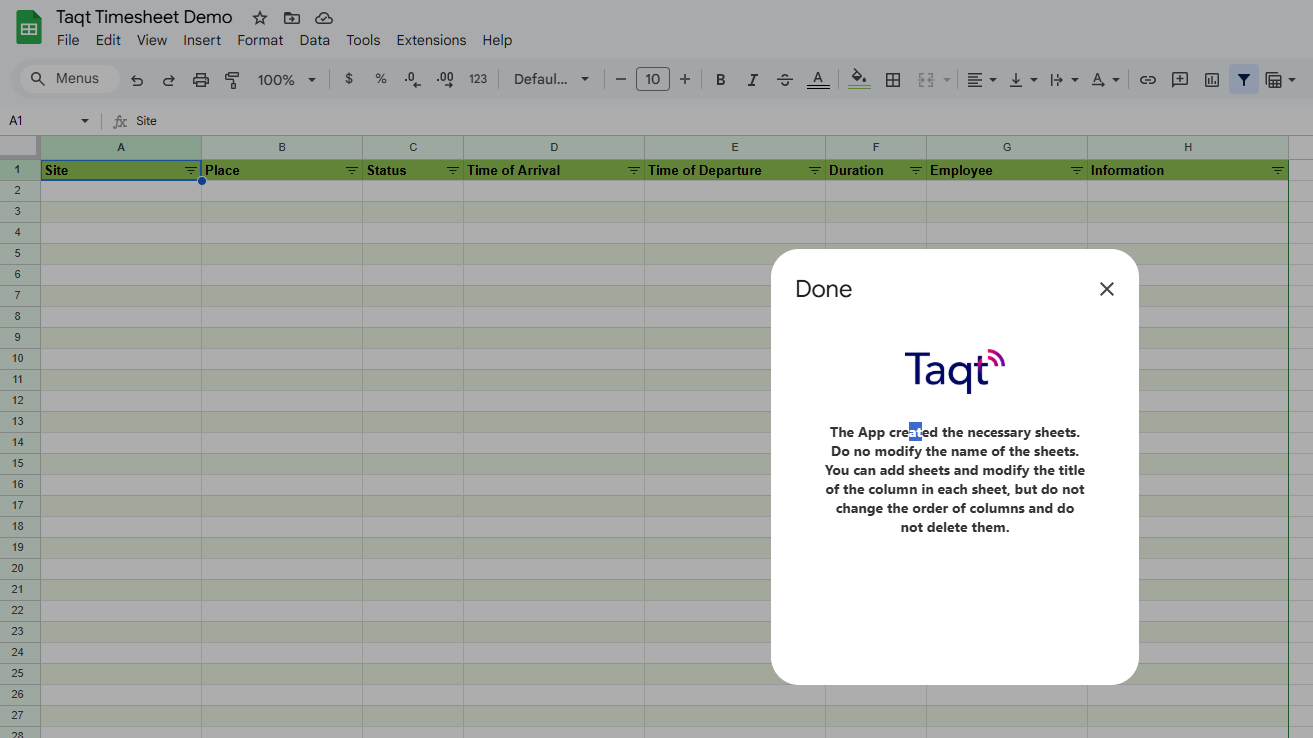Image resolution: width=1313 pixels, height=738 pixels.
Task: Click the insert chart icon
Action: (x=1212, y=79)
